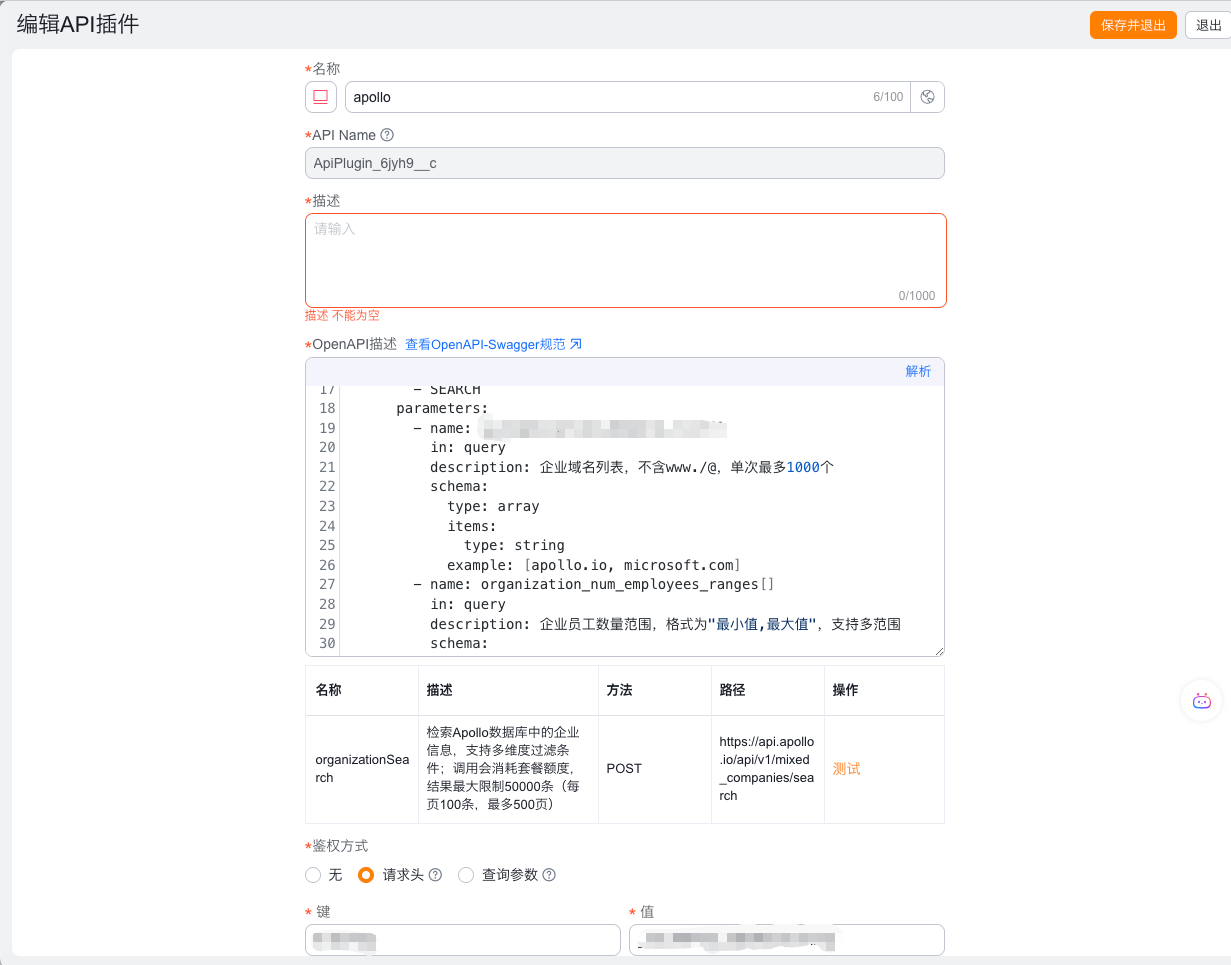This screenshot has height=965, width=1231.
Task: Click the 操作 column header
Action: click(x=884, y=690)
